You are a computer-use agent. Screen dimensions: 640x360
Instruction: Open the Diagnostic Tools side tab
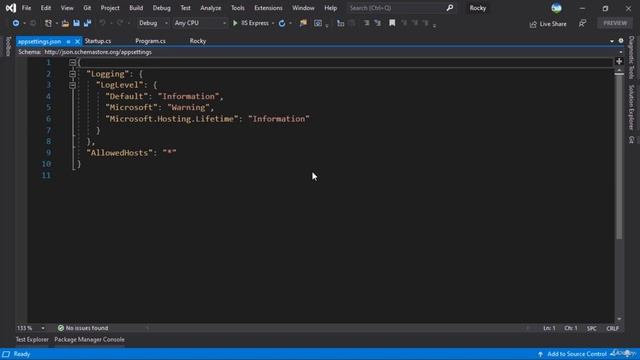(631, 58)
